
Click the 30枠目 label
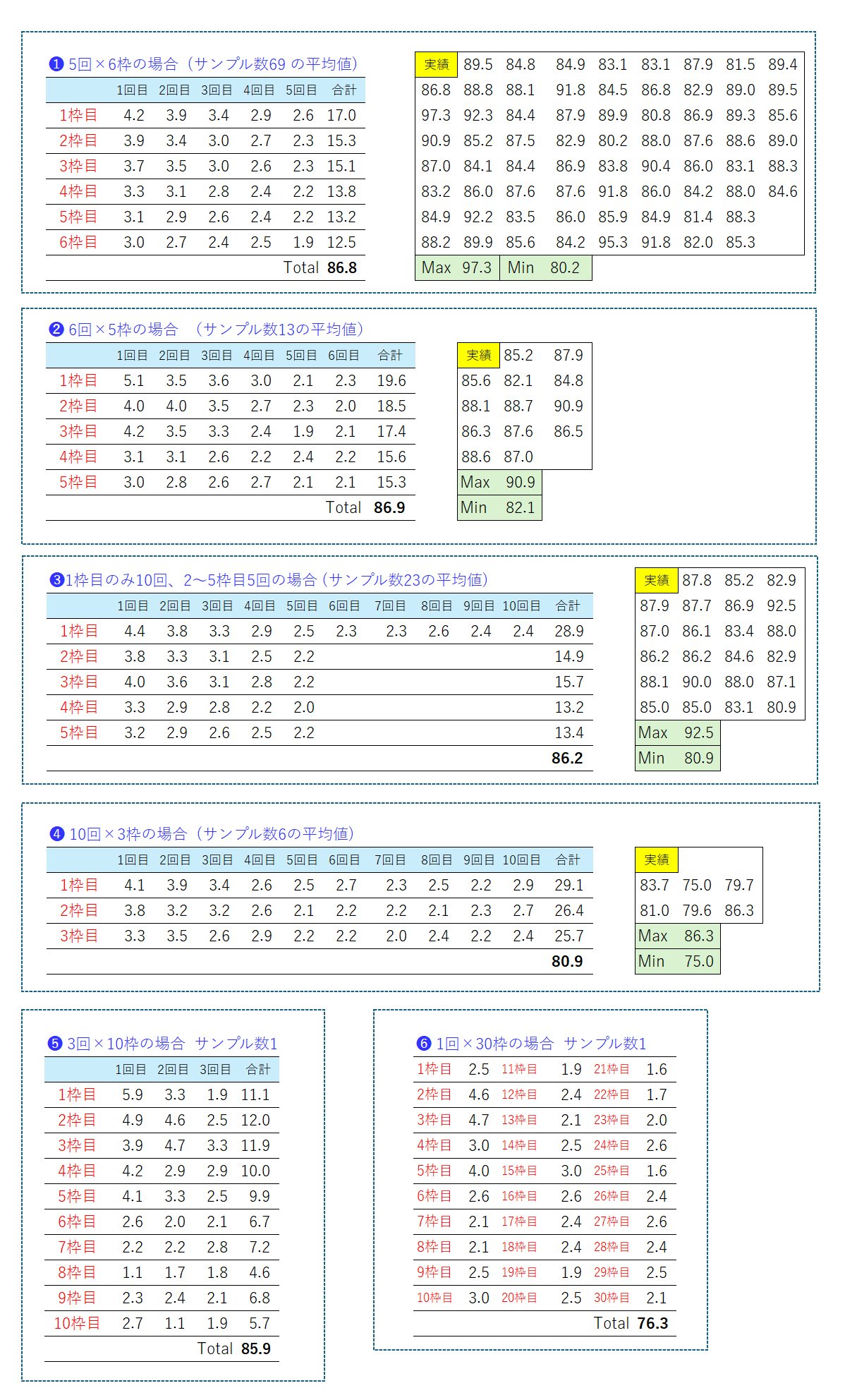coord(612,1298)
